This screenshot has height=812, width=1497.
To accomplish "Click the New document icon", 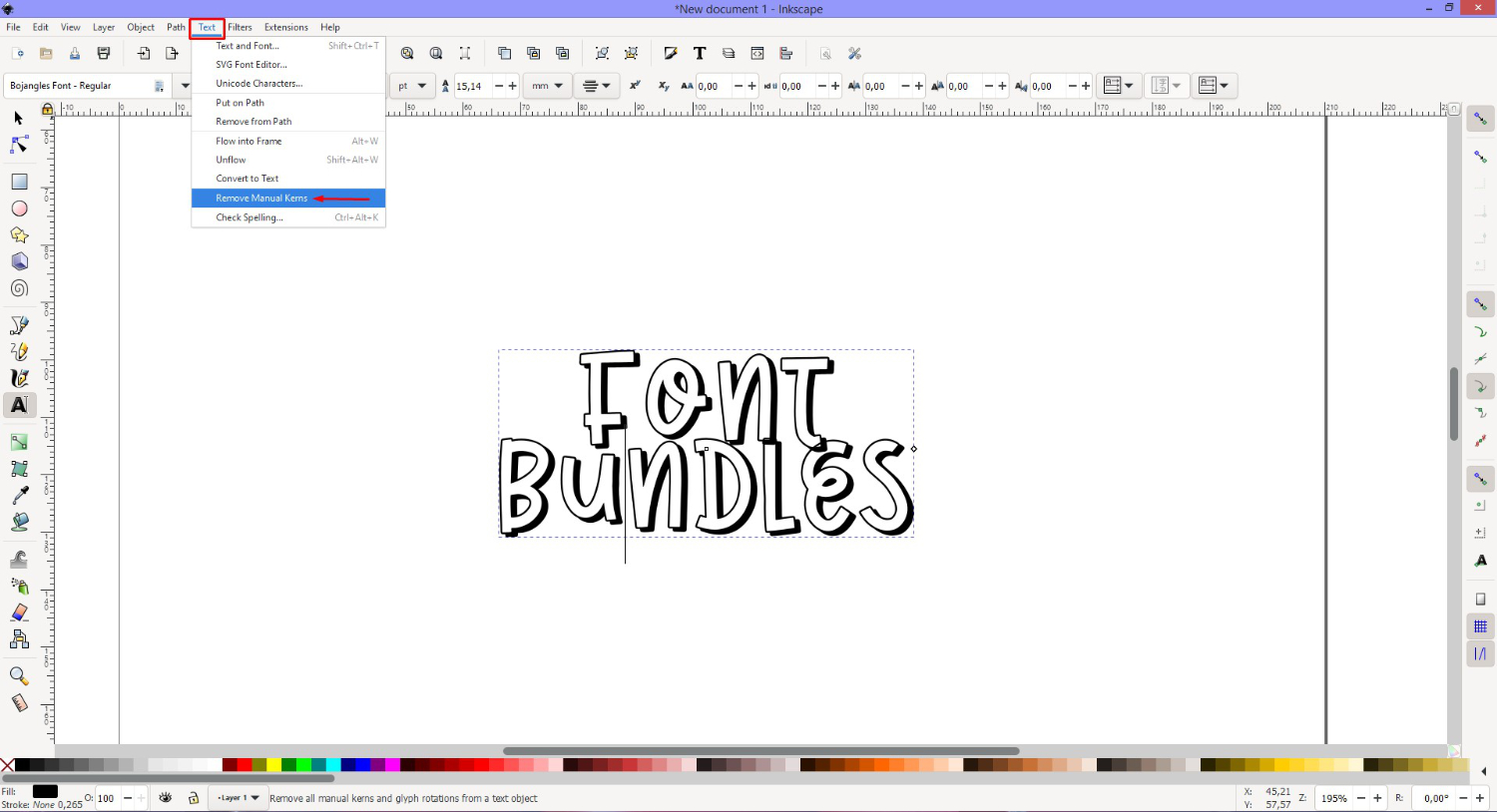I will pos(17,54).
